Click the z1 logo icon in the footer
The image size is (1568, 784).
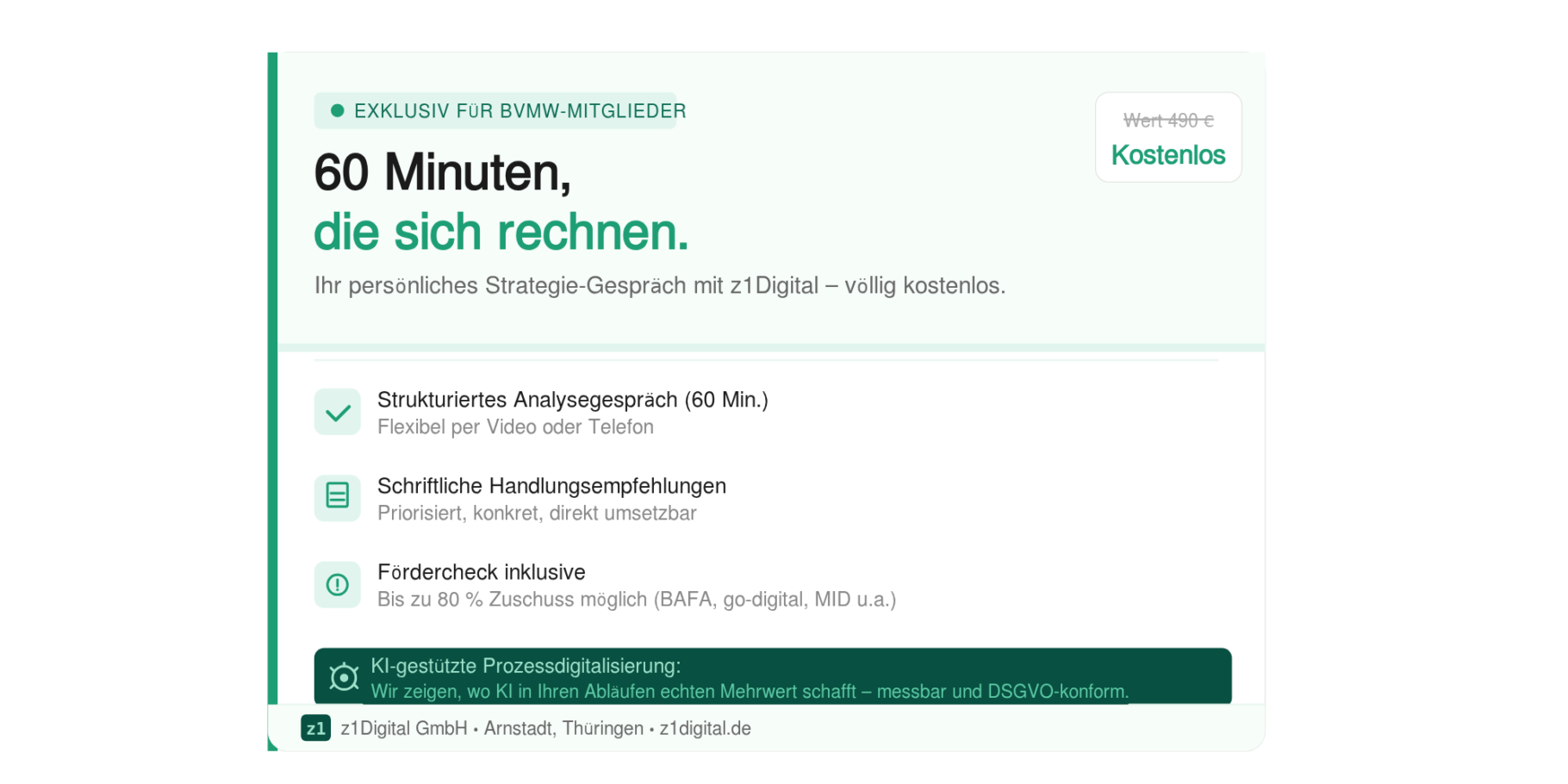coord(315,728)
